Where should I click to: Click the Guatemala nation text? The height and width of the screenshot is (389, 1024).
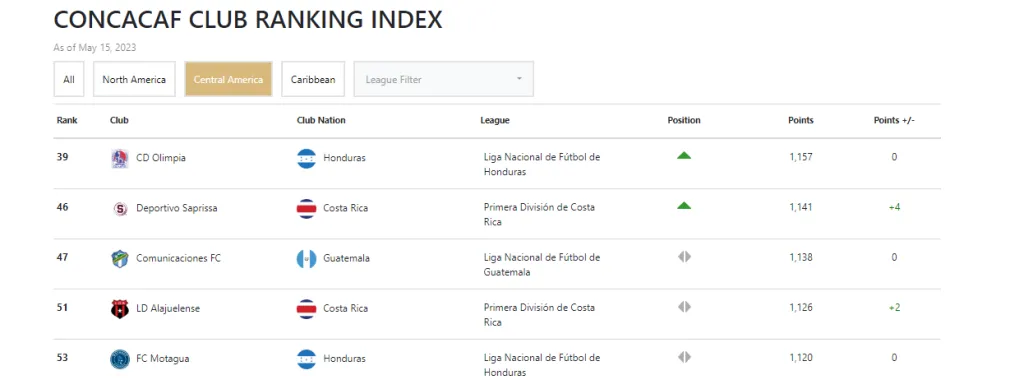346,258
